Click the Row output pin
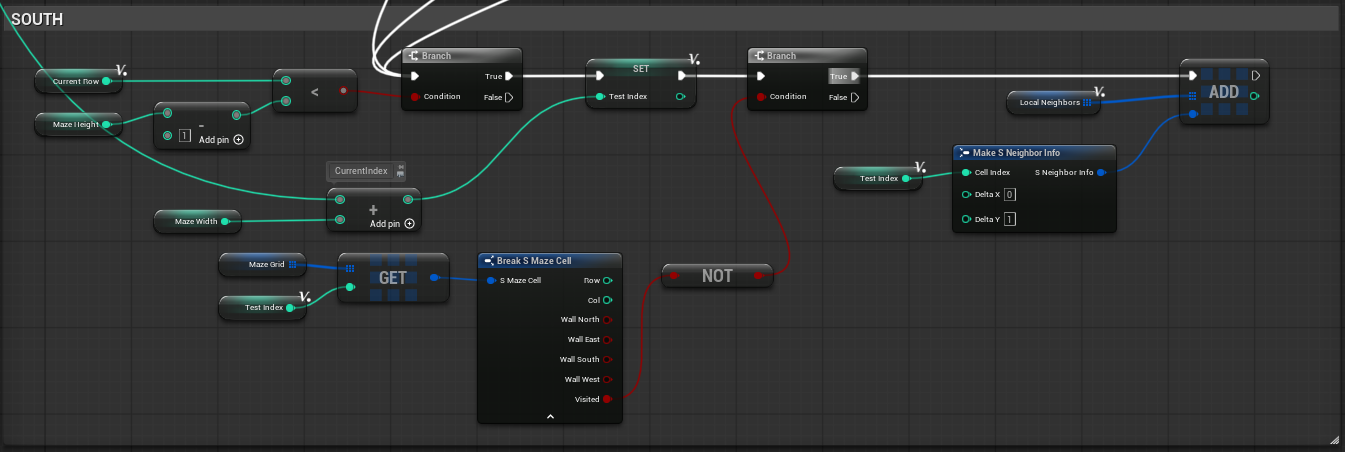The height and width of the screenshot is (452, 1345). tap(608, 280)
